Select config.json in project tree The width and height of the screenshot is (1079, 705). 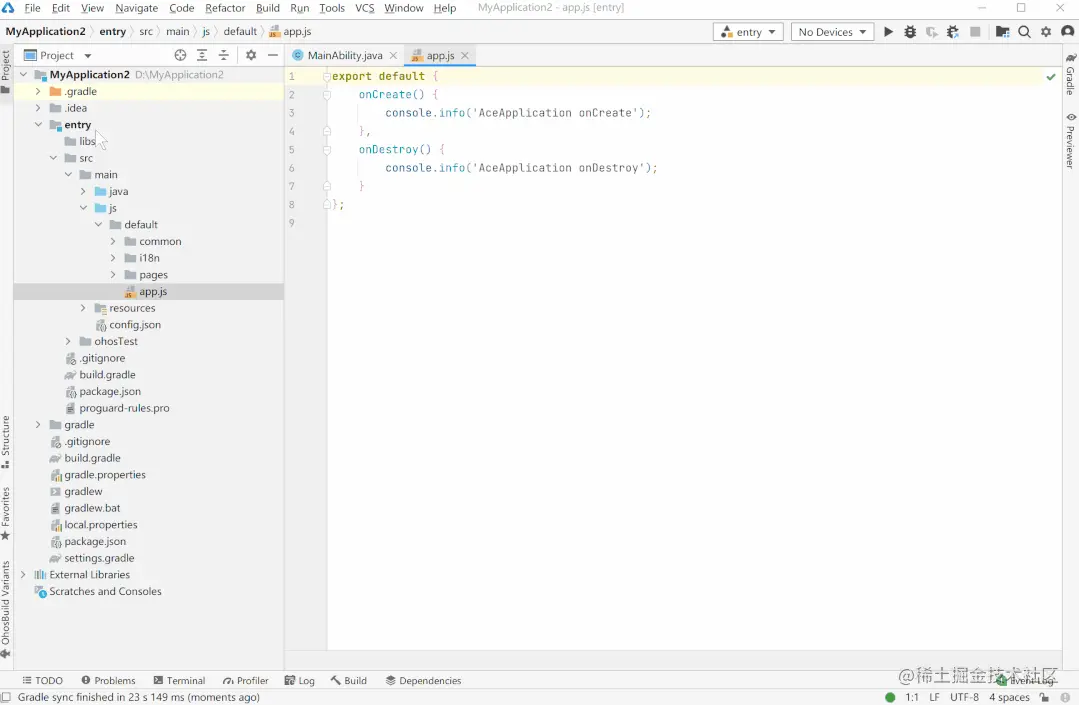[x=135, y=325]
